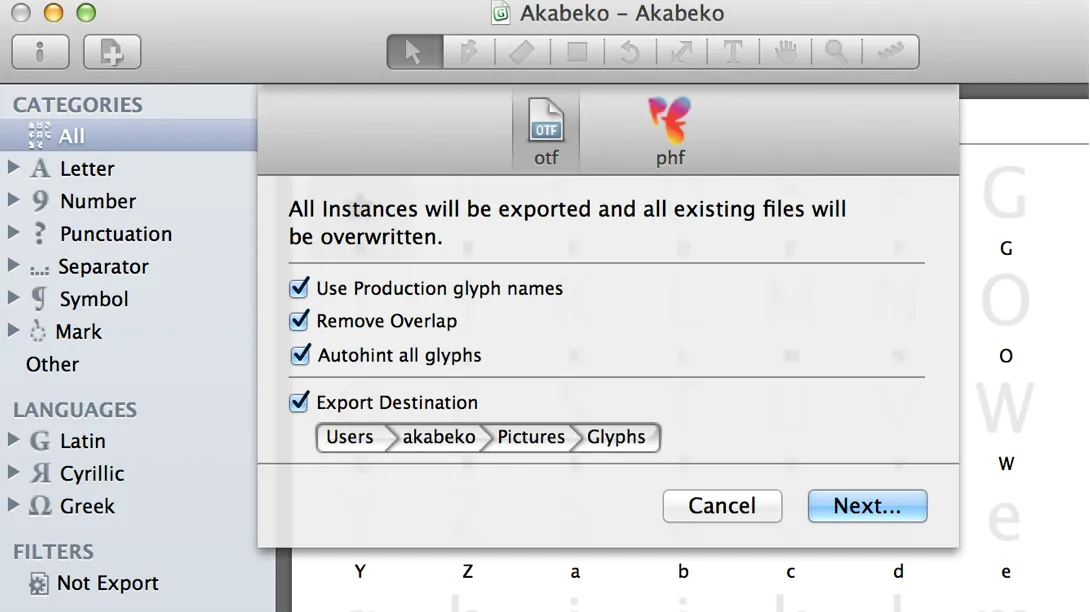Expand the Cyrillic language group
Viewport: 1090px width, 612px height.
tap(14, 473)
